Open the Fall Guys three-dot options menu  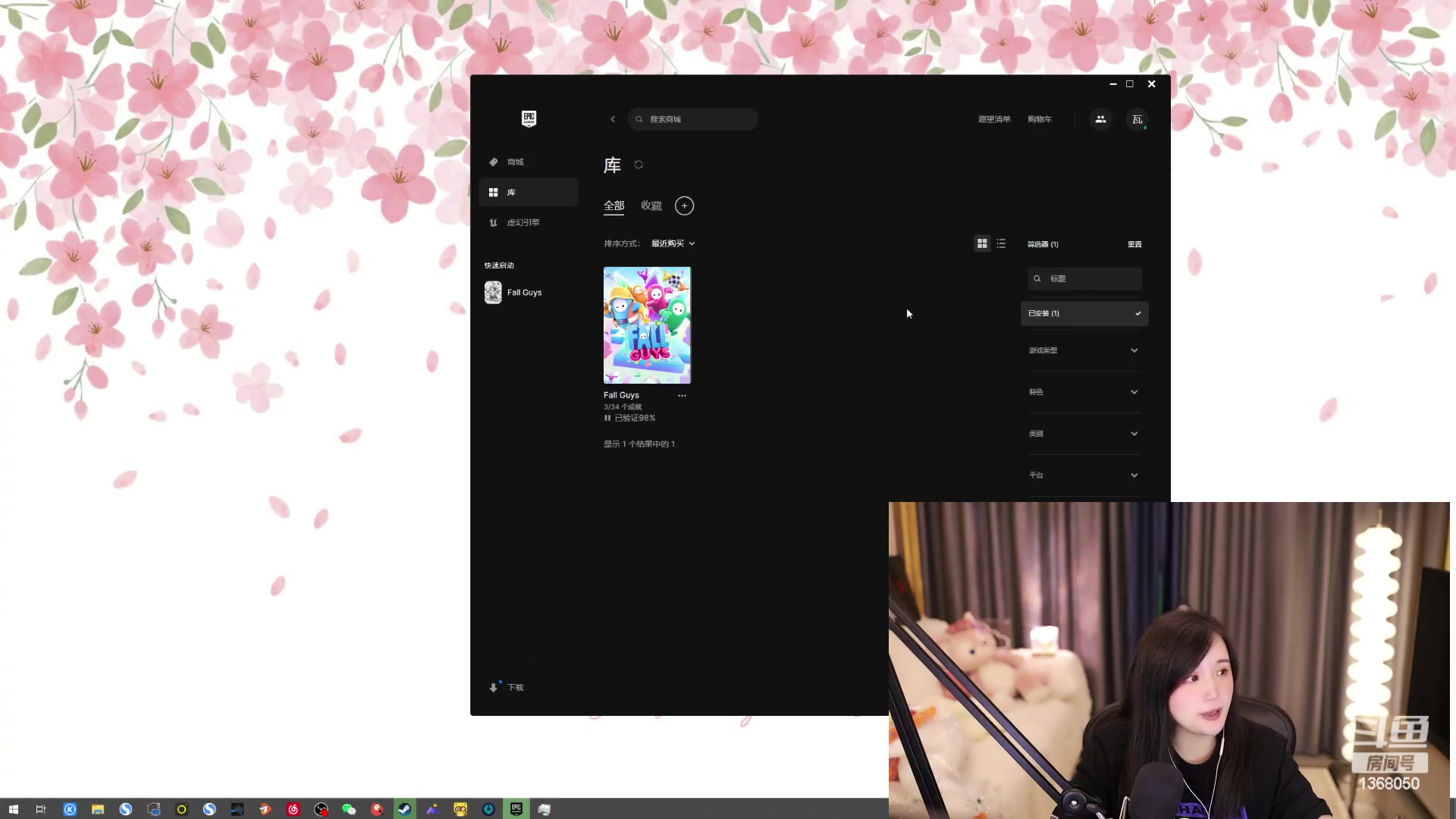[x=682, y=395]
